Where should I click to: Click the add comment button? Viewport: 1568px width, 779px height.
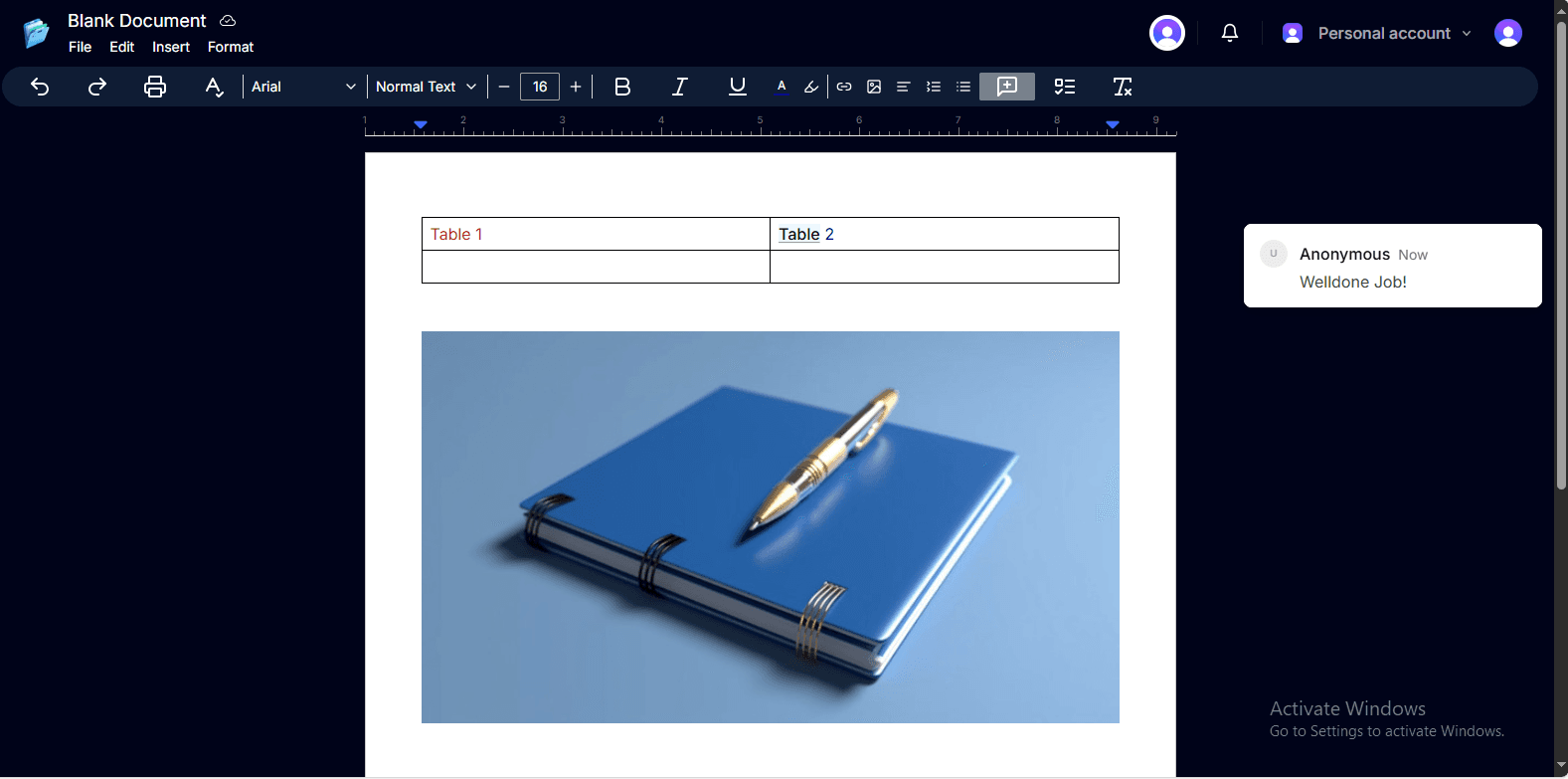[1007, 87]
